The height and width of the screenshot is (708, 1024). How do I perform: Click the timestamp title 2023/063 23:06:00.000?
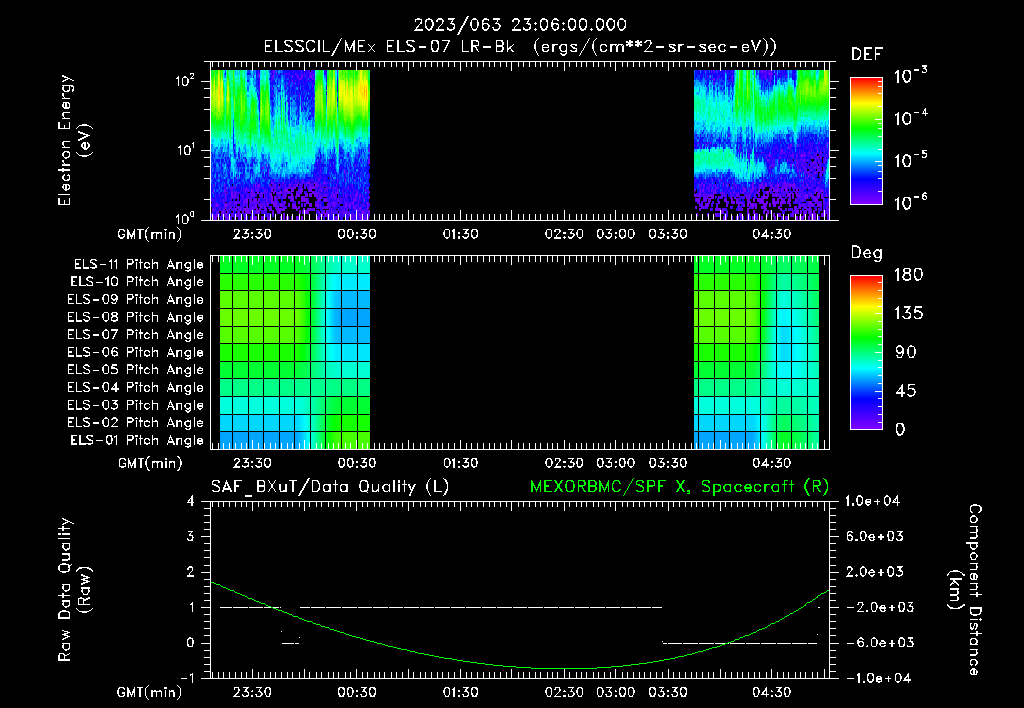pyautogui.click(x=520, y=25)
